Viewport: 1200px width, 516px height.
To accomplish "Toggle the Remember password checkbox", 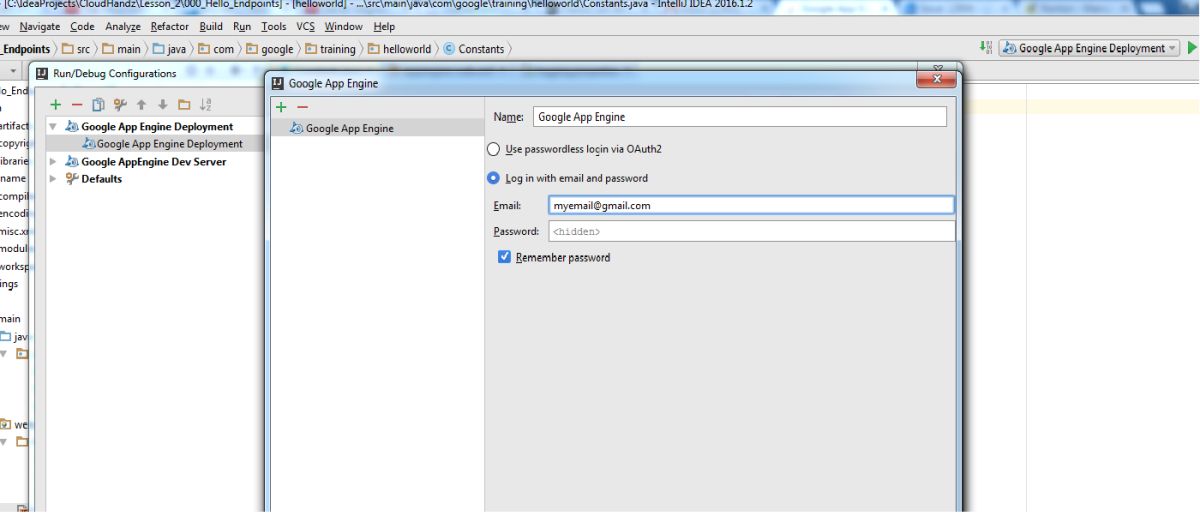I will coord(505,257).
